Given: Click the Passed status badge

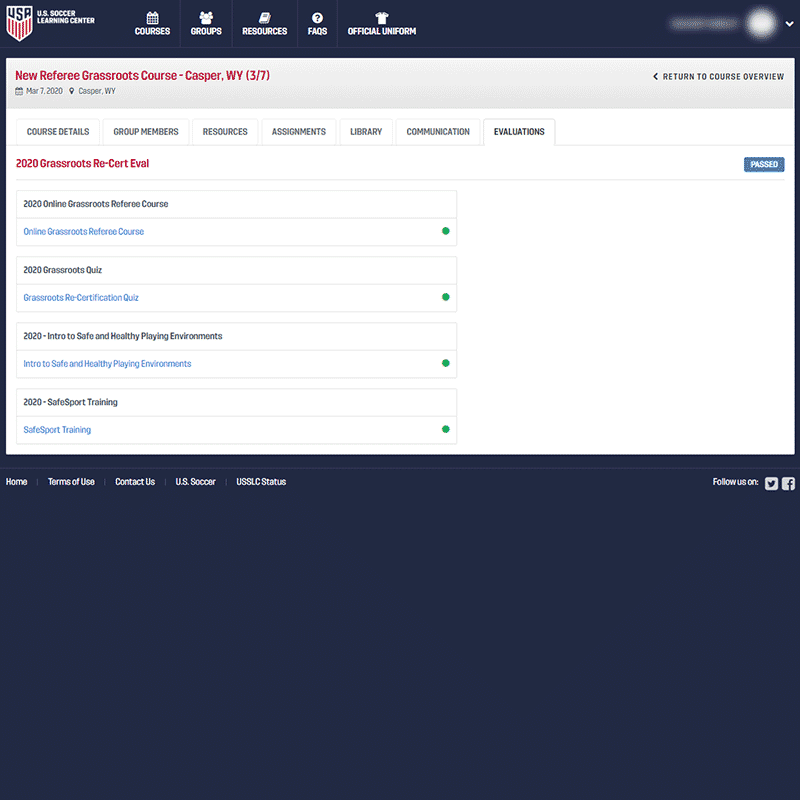Looking at the screenshot, I should point(764,164).
